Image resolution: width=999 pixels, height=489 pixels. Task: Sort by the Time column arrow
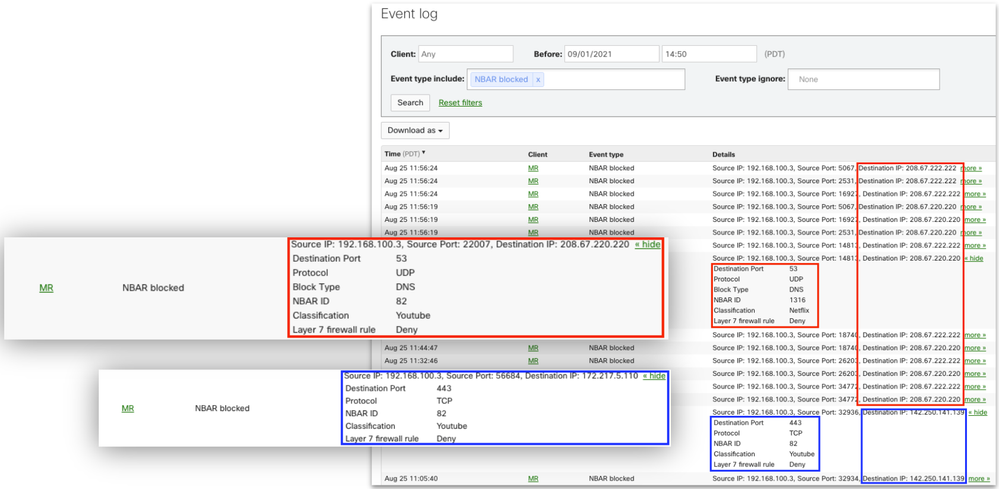click(x=424, y=154)
